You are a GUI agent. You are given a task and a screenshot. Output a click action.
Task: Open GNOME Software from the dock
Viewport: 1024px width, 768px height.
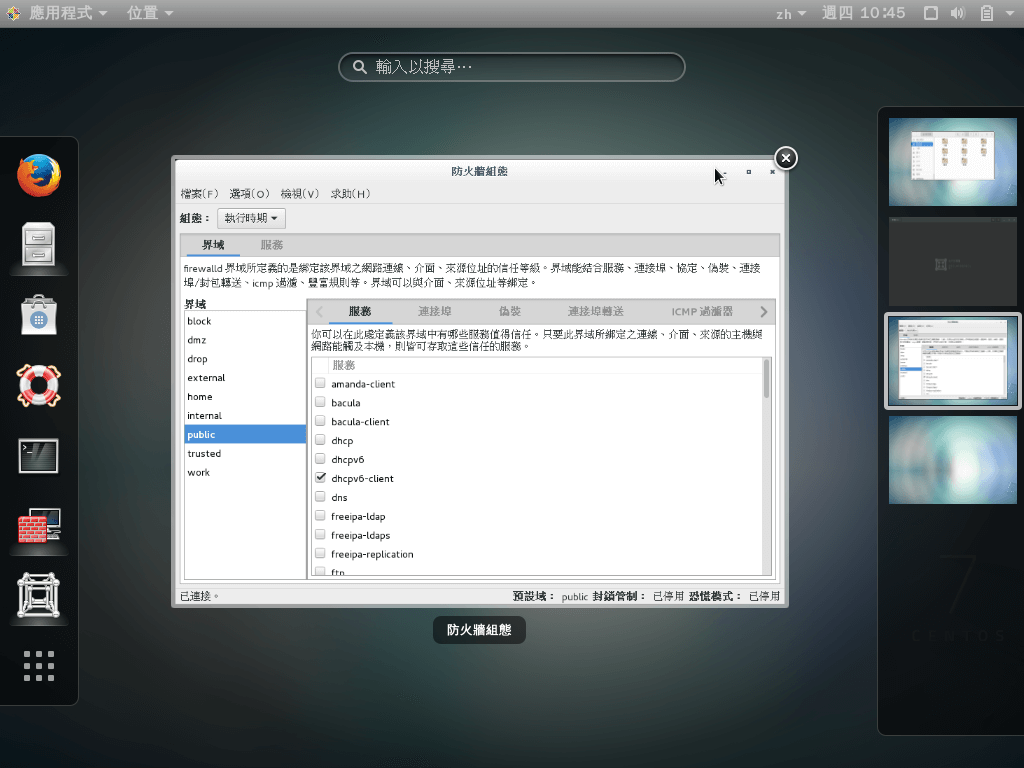click(40, 316)
